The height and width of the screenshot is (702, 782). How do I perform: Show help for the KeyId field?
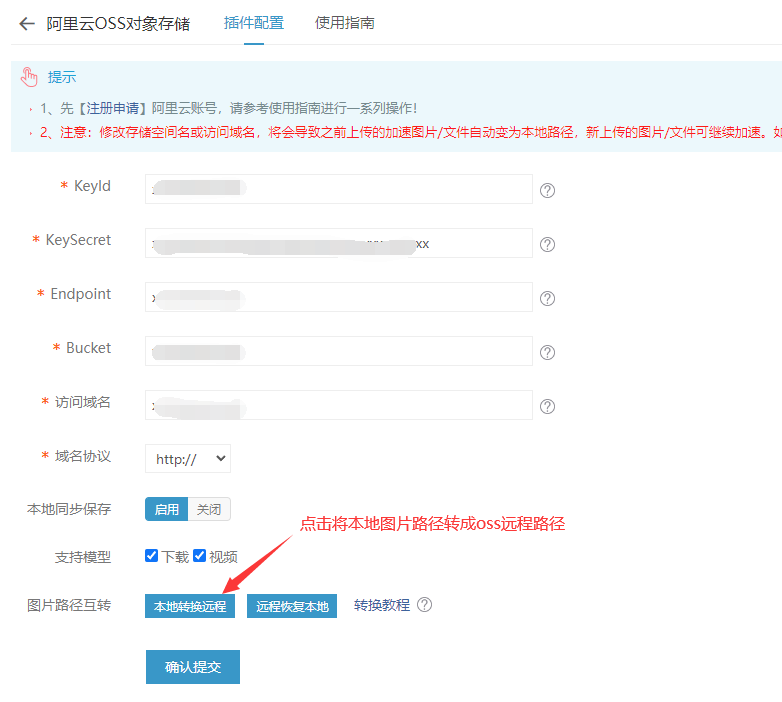tap(547, 190)
